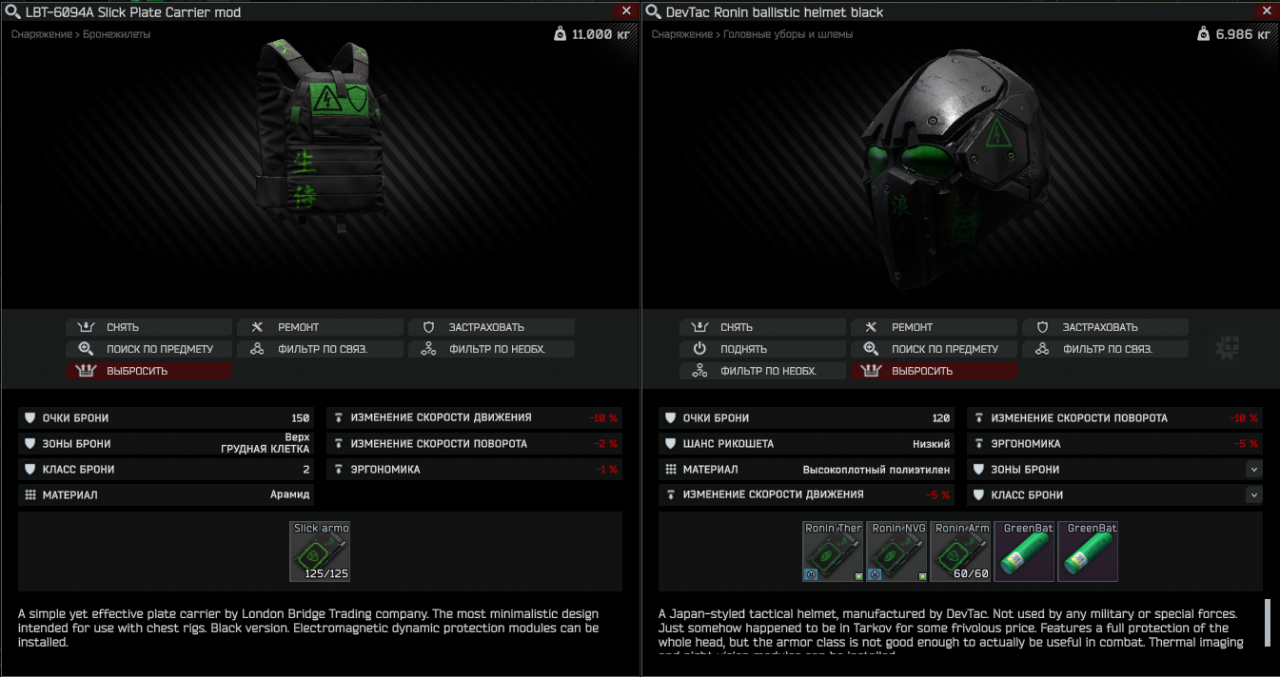Click the ОЧКИ БРОНИ 150 row
Image resolution: width=1280 pixels, height=677 pixels.
point(167,418)
